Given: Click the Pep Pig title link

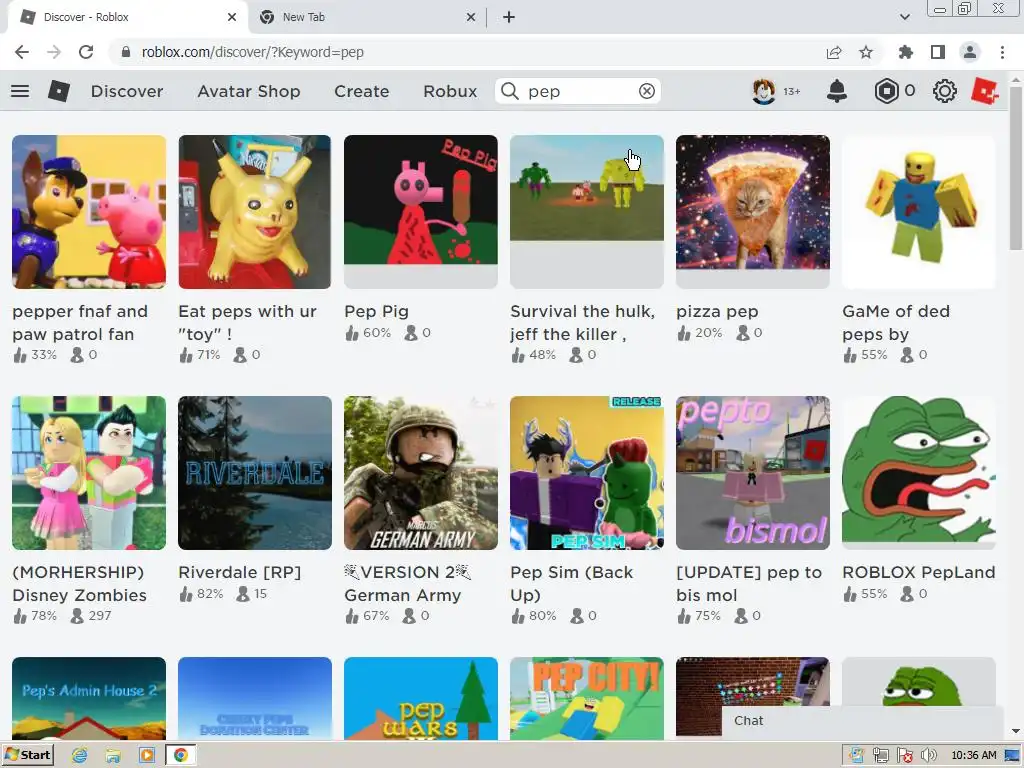Looking at the screenshot, I should point(376,312).
